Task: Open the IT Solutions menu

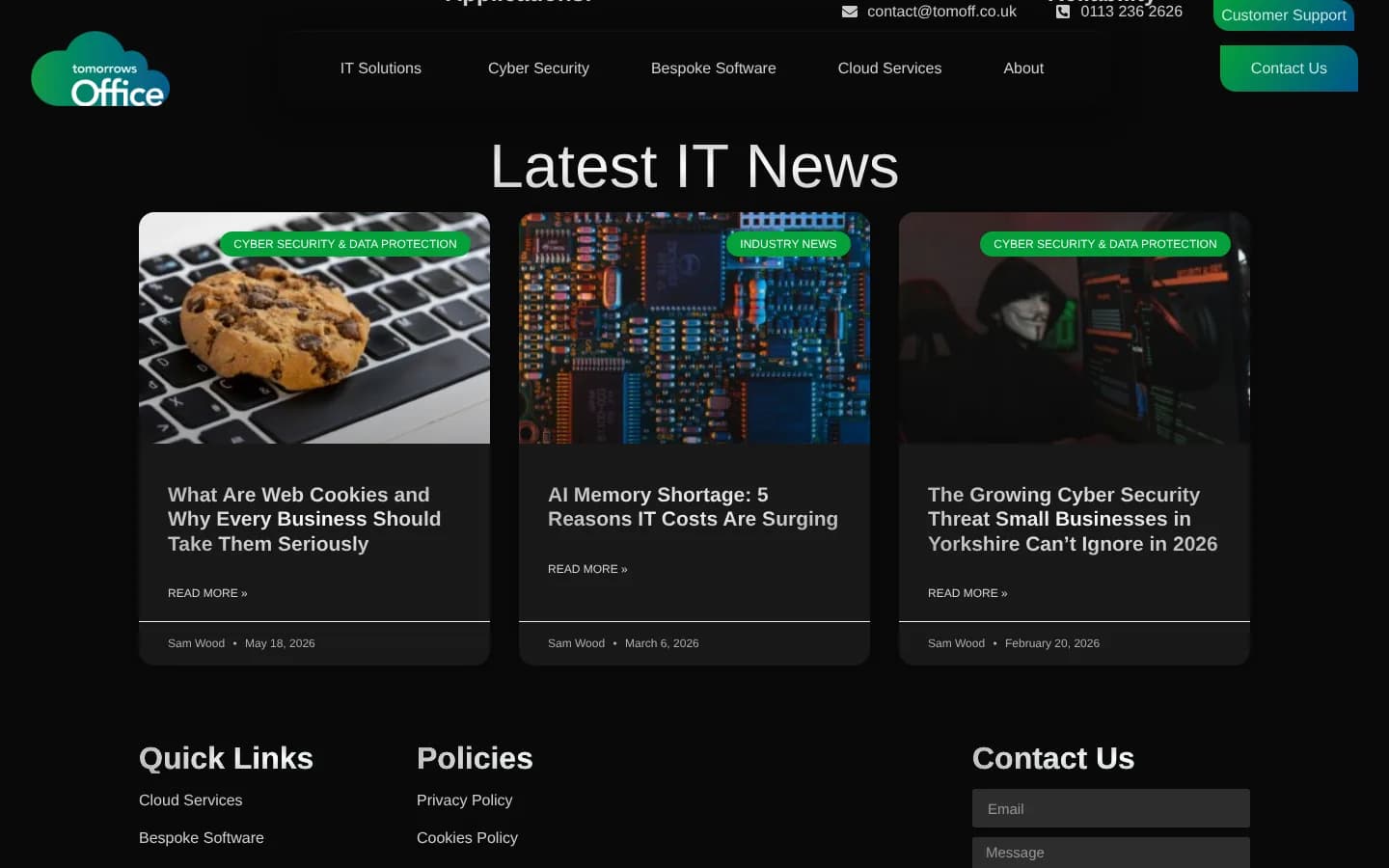Action: click(x=380, y=68)
